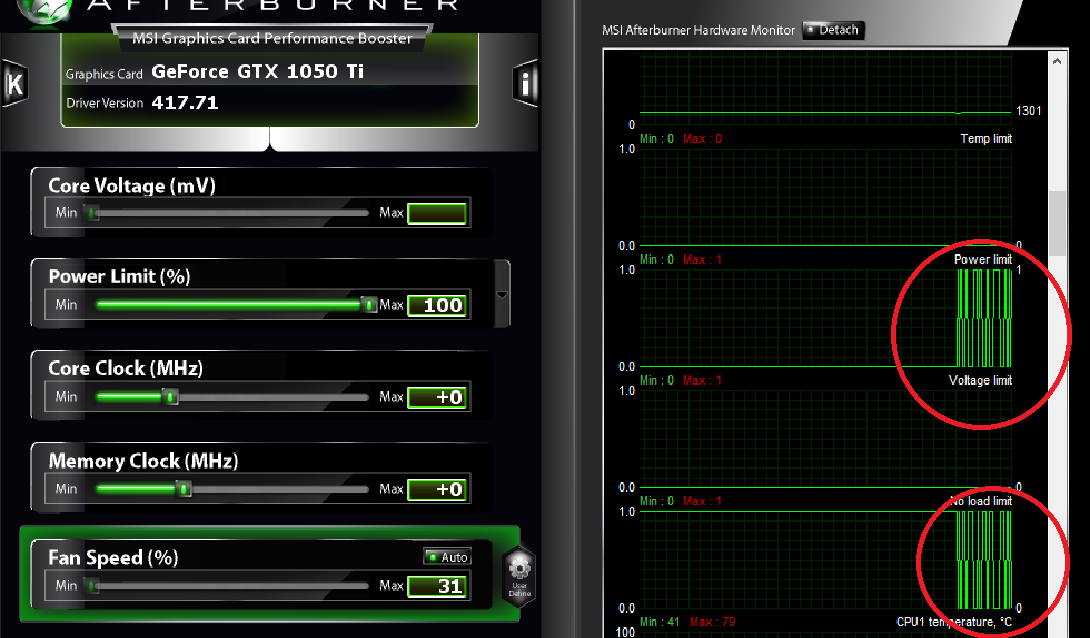1090x638 pixels.
Task: Click the Core Clock (MHz) label
Action: click(x=125, y=368)
